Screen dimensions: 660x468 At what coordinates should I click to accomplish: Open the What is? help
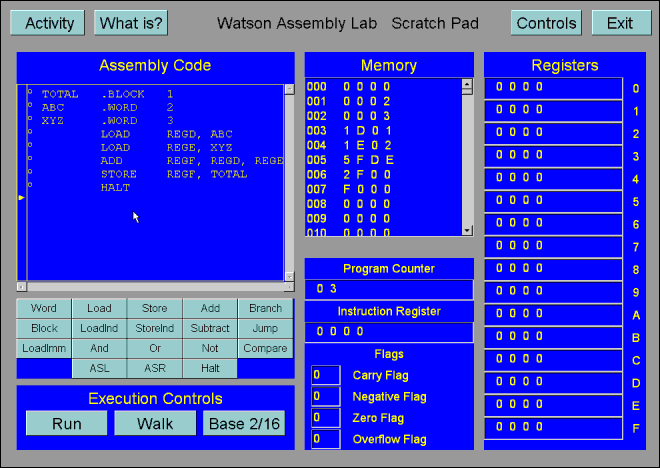131,23
